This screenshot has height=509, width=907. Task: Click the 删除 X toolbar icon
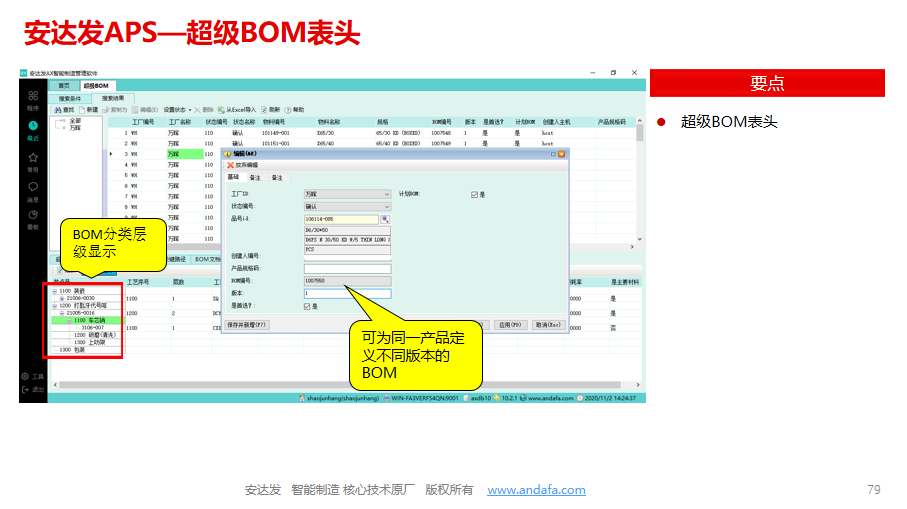(197, 110)
